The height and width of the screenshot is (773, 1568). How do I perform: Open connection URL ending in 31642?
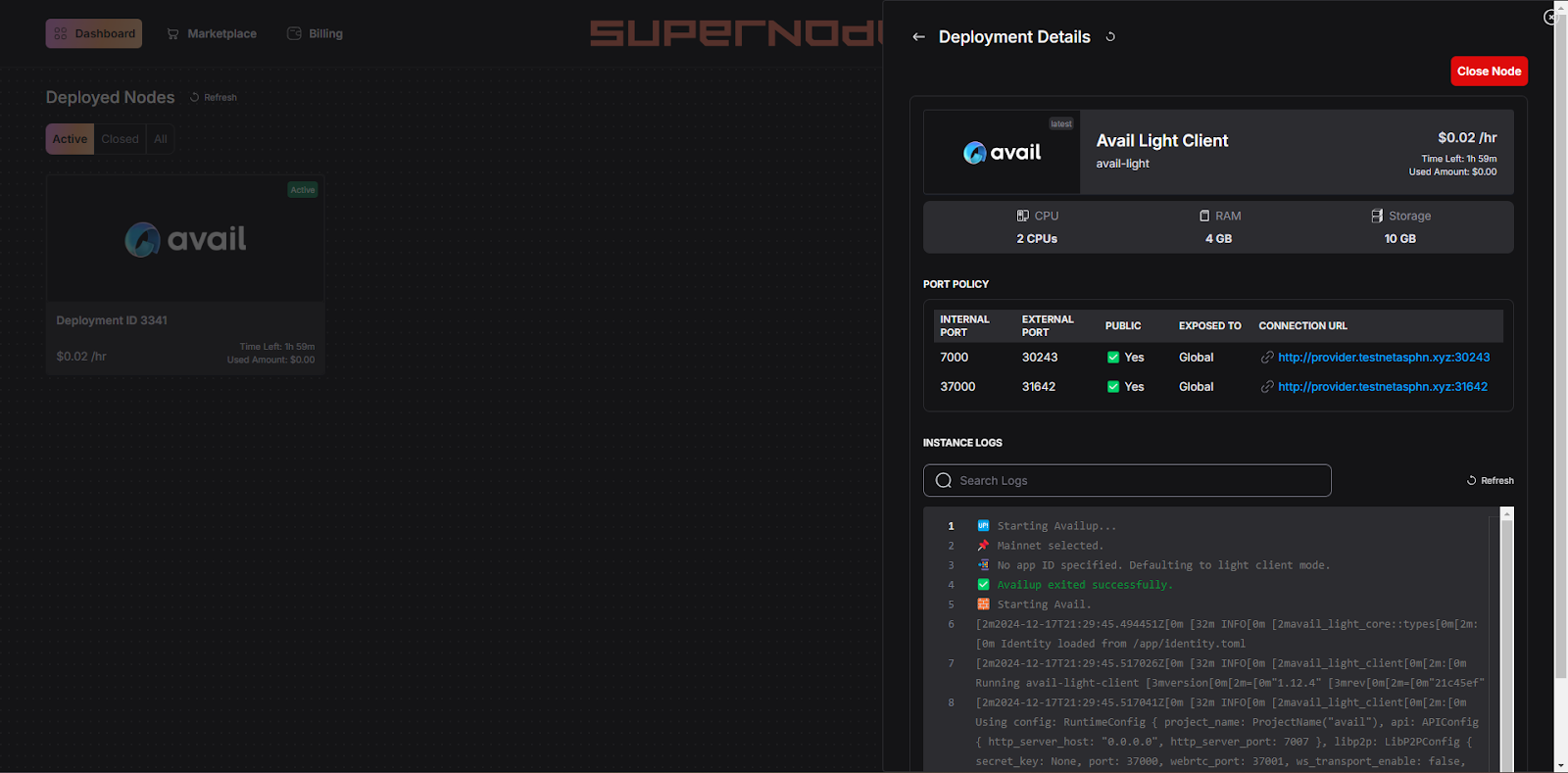[x=1383, y=387]
